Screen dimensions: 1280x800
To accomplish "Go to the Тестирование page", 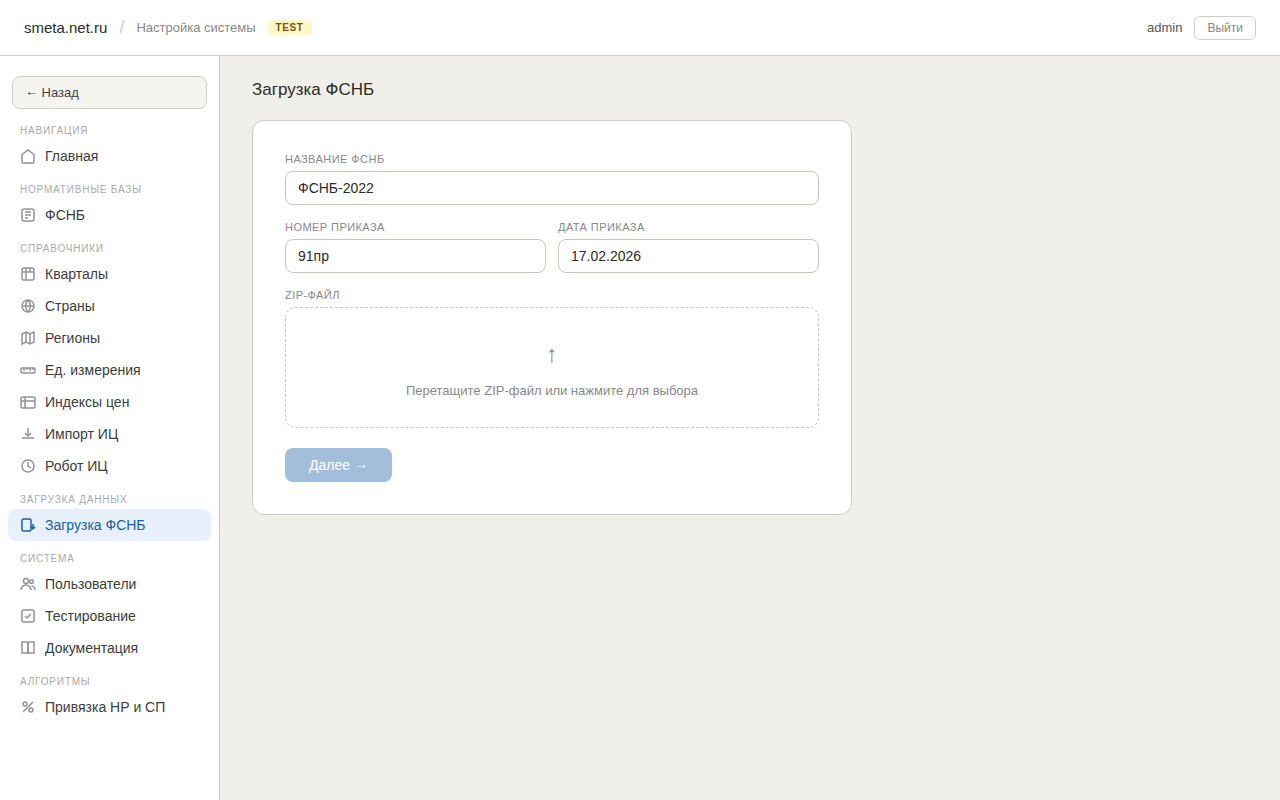I will click(x=90, y=616).
